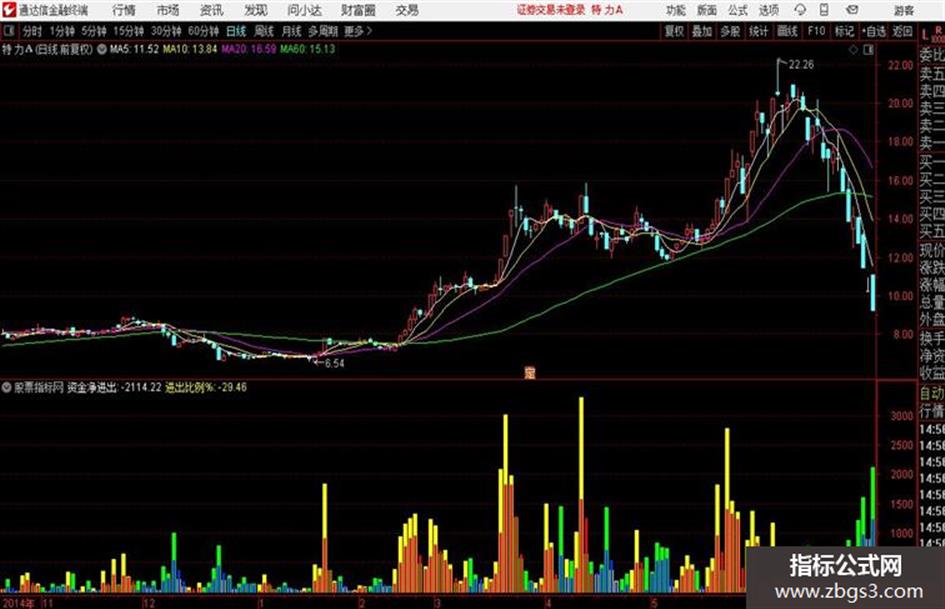Click the 窗 marker below the price chart
The height and width of the screenshot is (609, 945).
[x=530, y=373]
